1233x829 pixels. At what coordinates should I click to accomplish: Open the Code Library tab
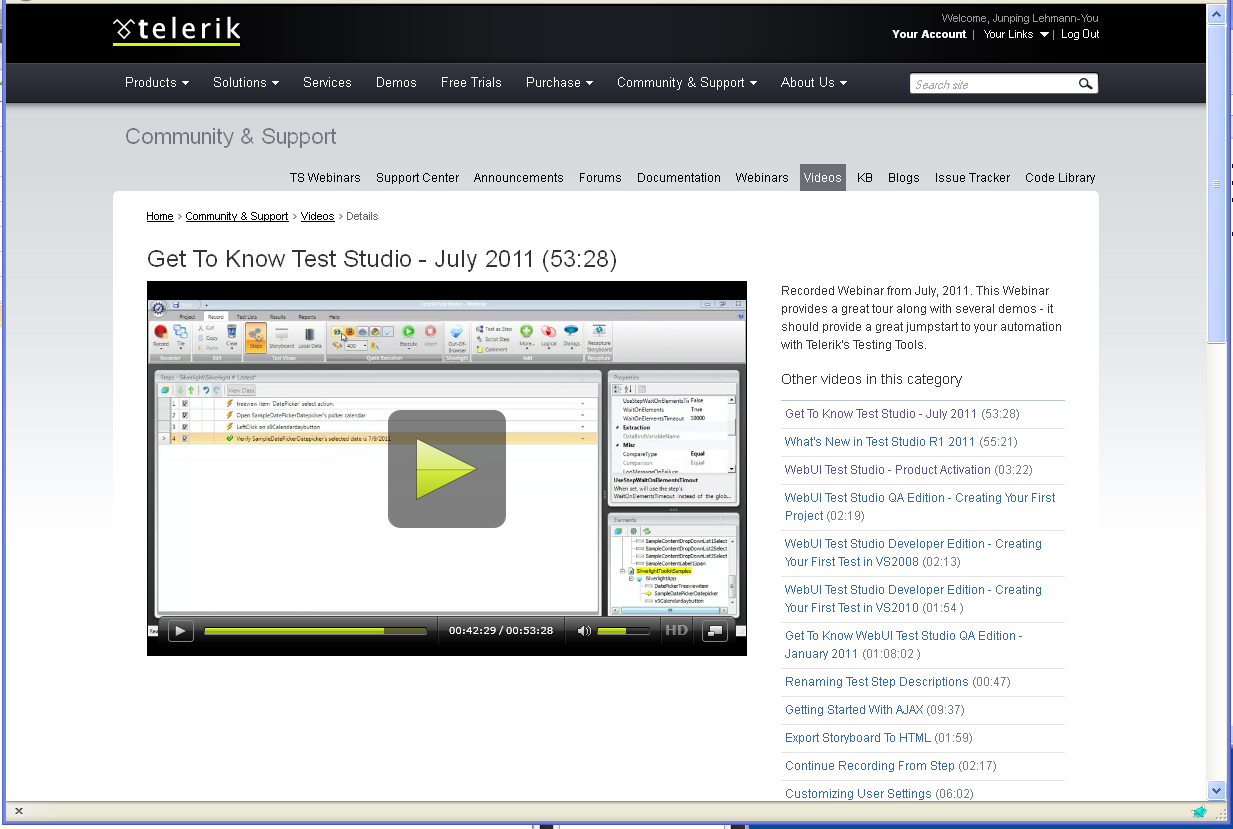[x=1060, y=178]
